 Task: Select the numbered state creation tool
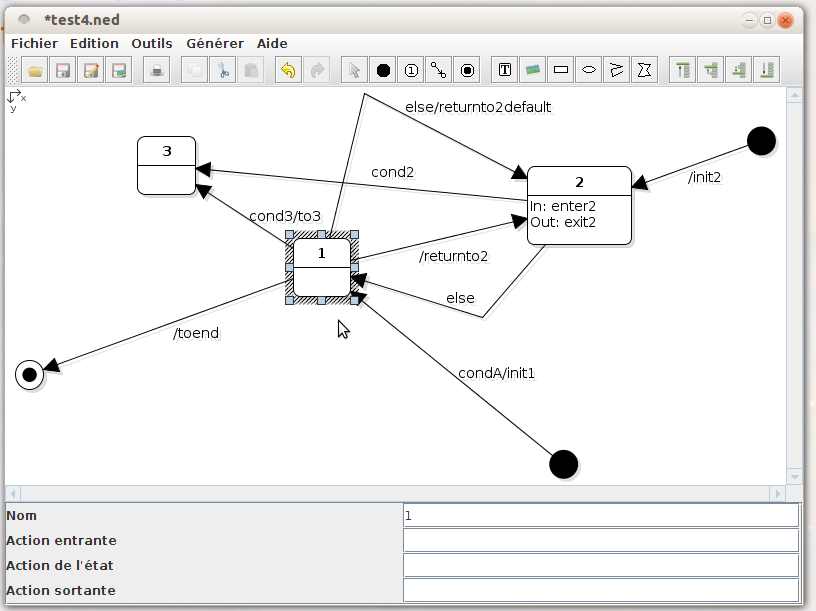(x=411, y=70)
